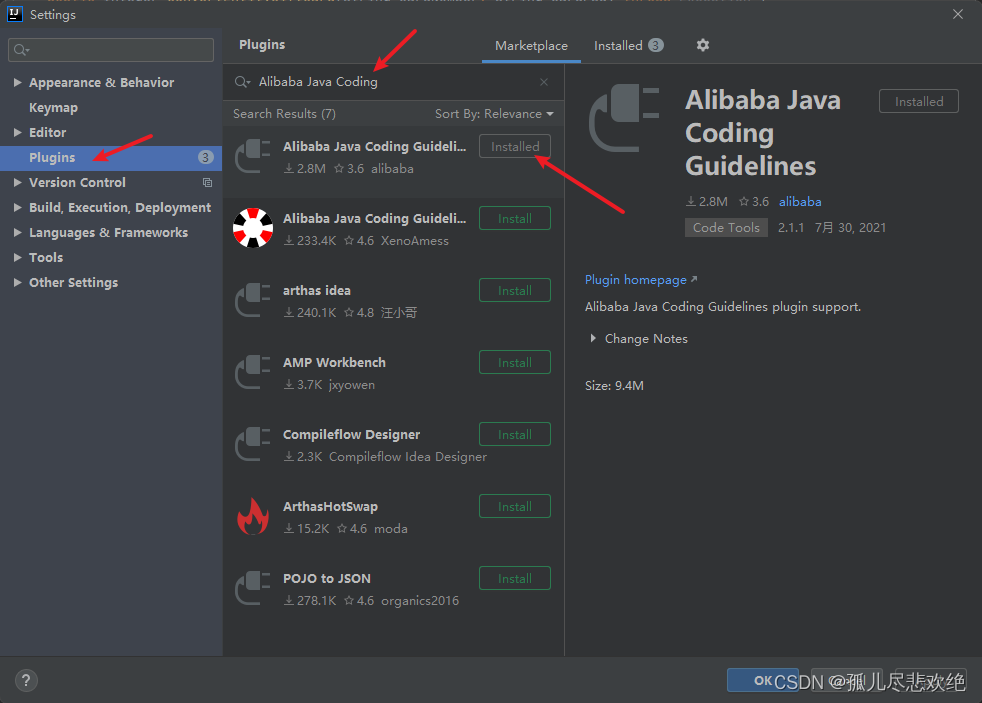The width and height of the screenshot is (982, 703).
Task: Click the first Alibaba plugin plug icon
Action: click(x=253, y=156)
